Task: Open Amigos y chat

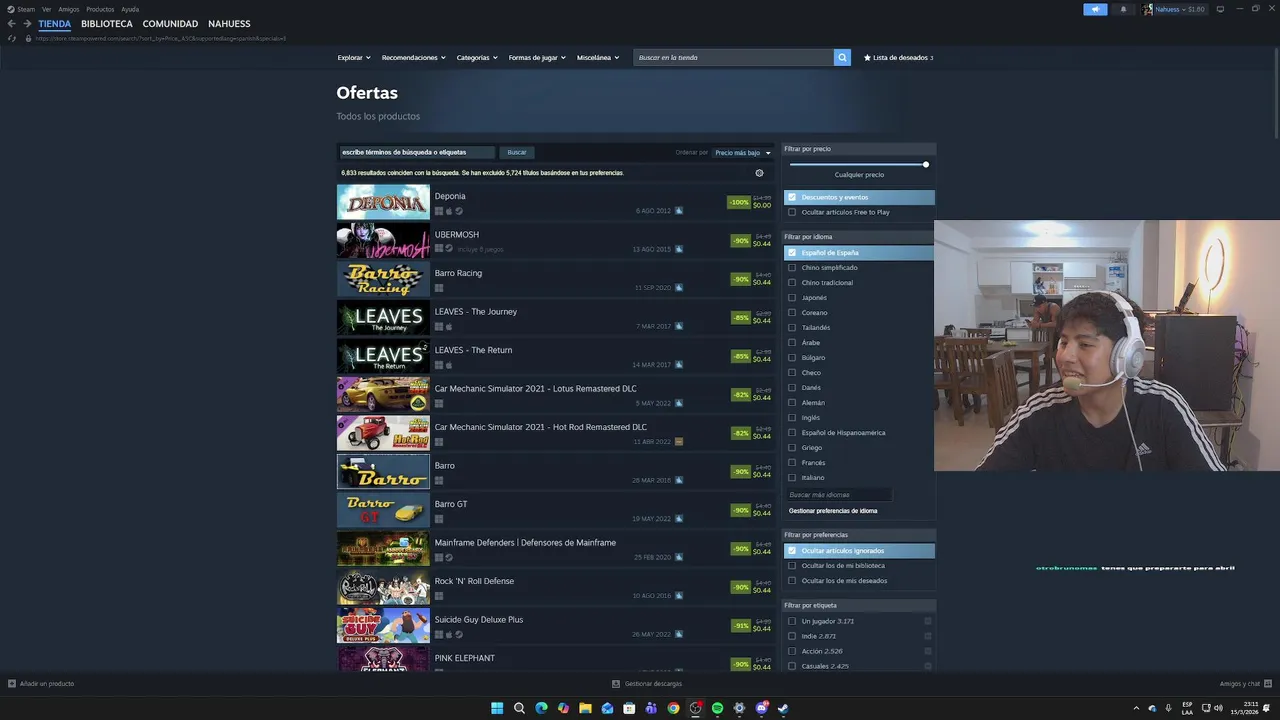Action: tap(1245, 684)
